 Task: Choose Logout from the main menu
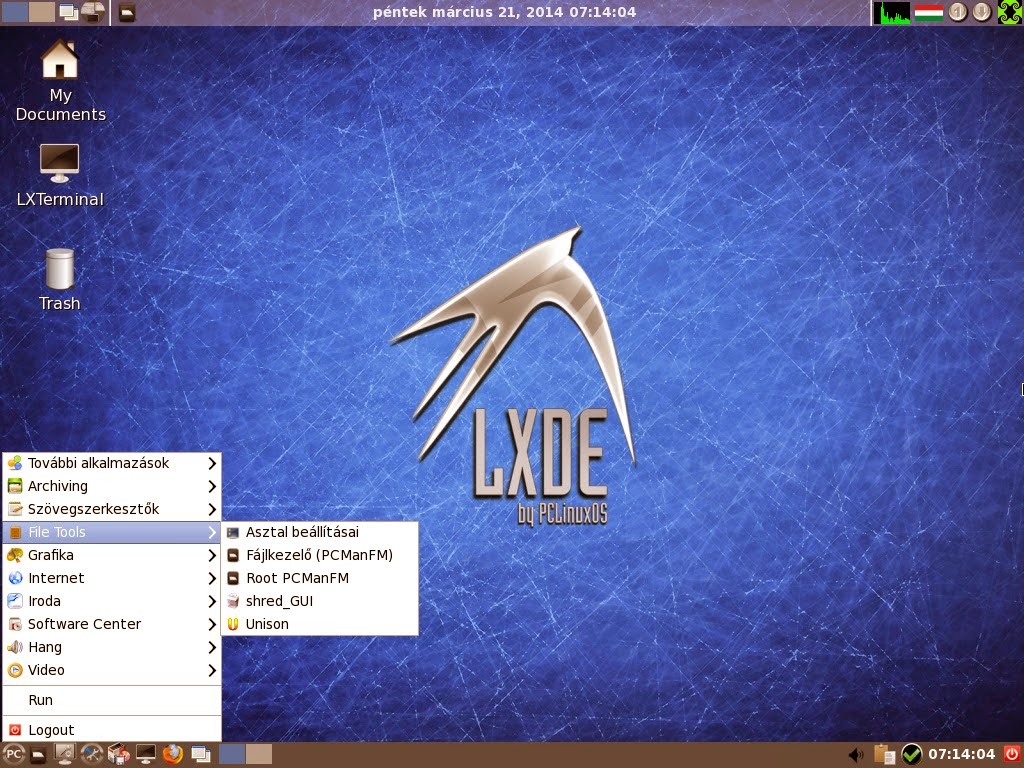[x=112, y=730]
